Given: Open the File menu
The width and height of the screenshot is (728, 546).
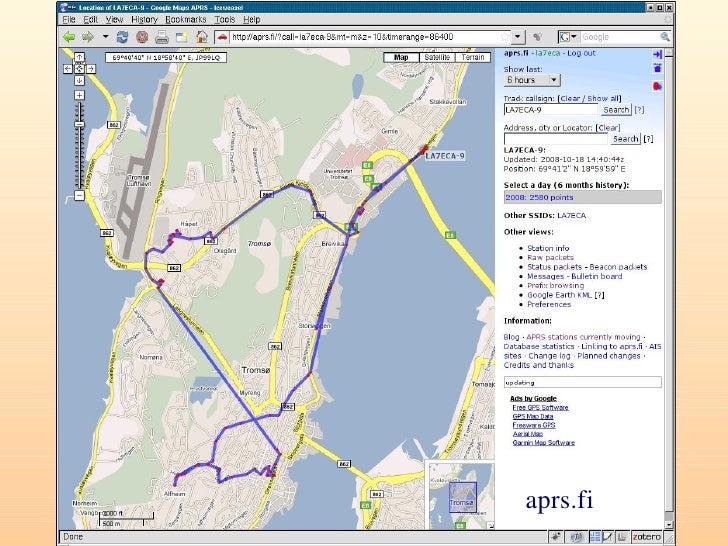Looking at the screenshot, I should pyautogui.click(x=69, y=20).
